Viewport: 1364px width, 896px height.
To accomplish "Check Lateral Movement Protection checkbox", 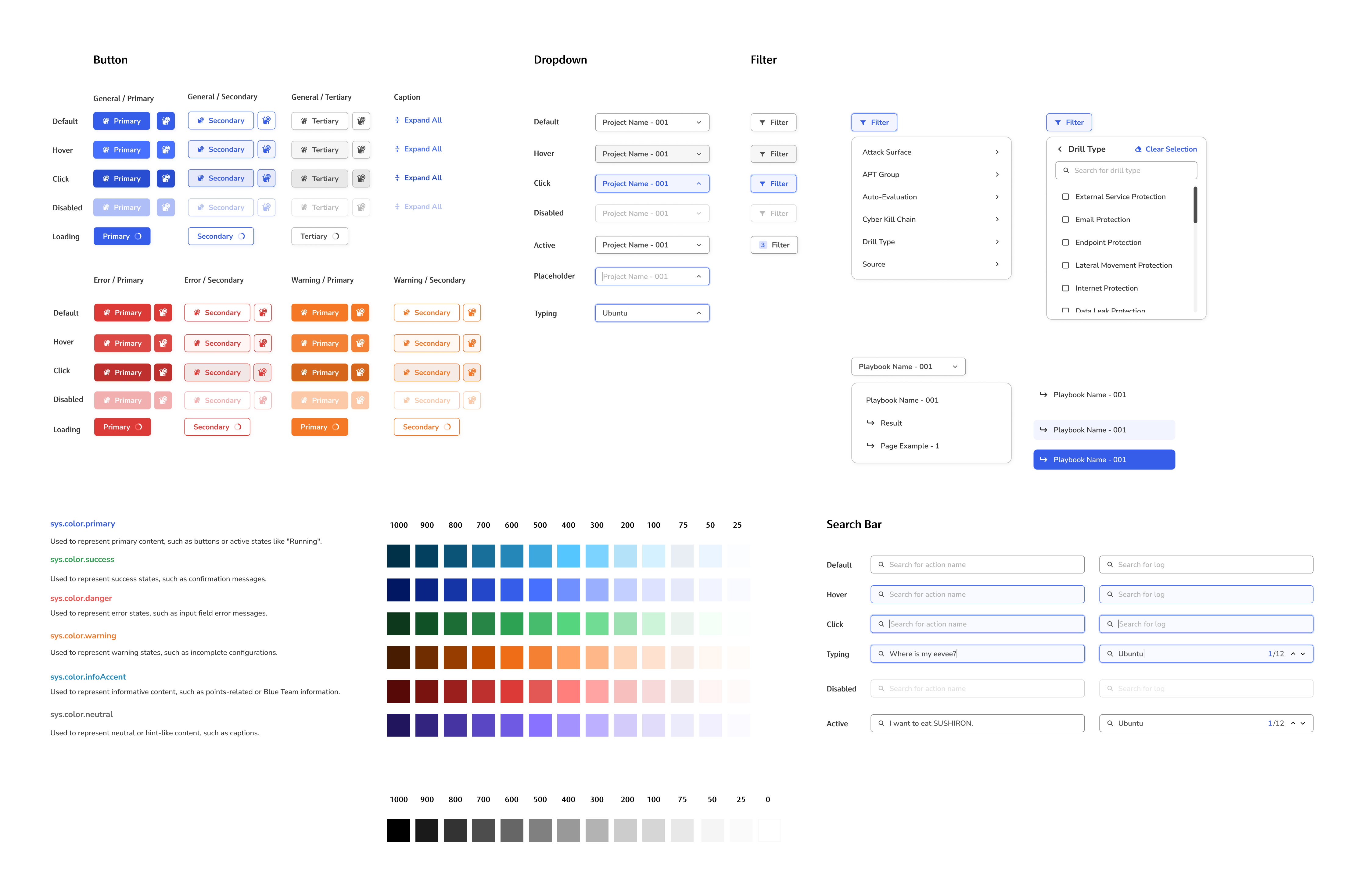I will coord(1065,265).
